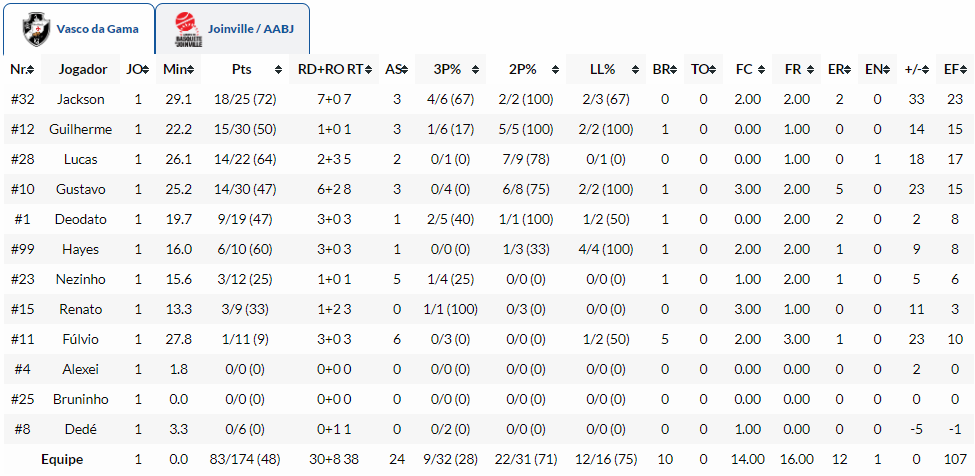This screenshot has height=476, width=975.
Task: Click the 3P% column header
Action: point(447,69)
